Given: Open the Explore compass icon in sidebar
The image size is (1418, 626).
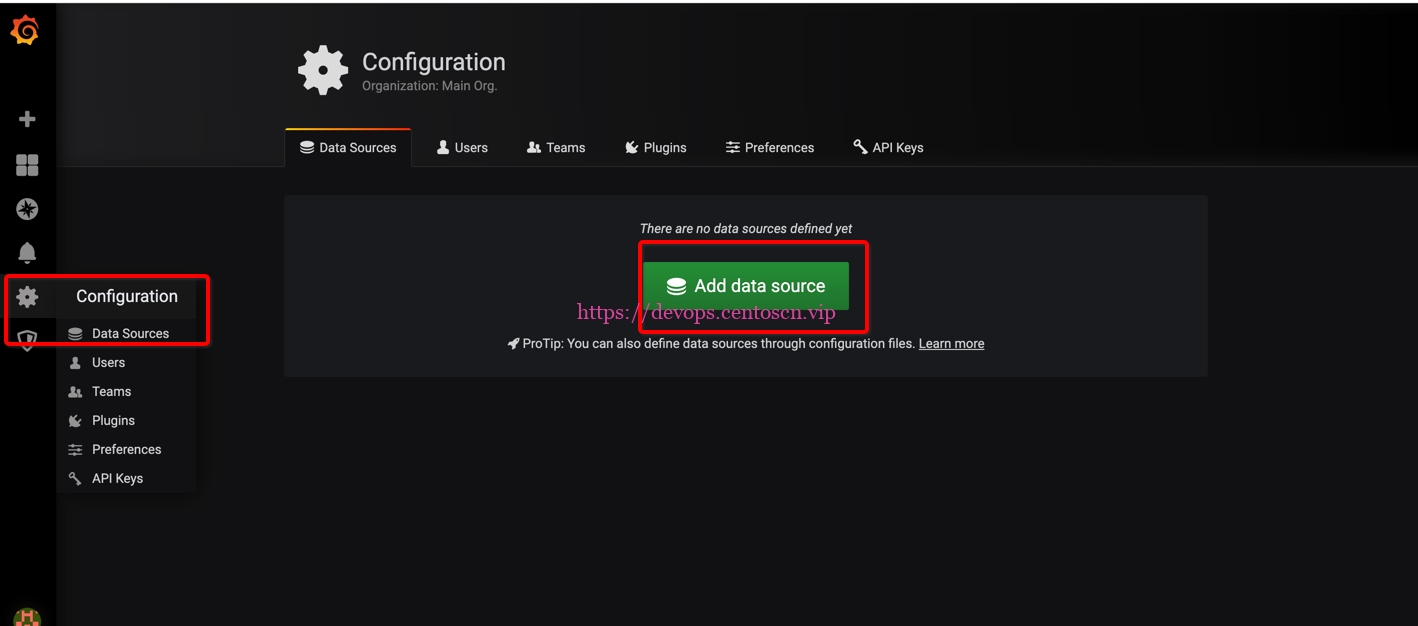Looking at the screenshot, I should pyautogui.click(x=27, y=209).
